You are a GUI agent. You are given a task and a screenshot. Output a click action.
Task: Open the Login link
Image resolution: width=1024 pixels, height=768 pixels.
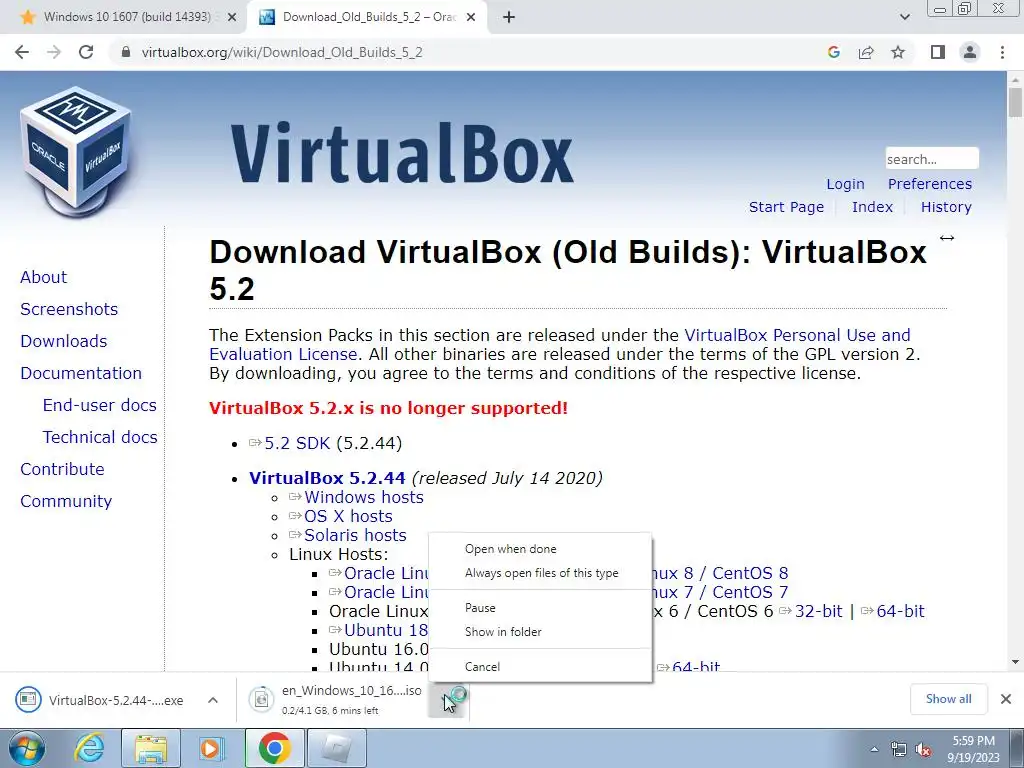pyautogui.click(x=845, y=184)
